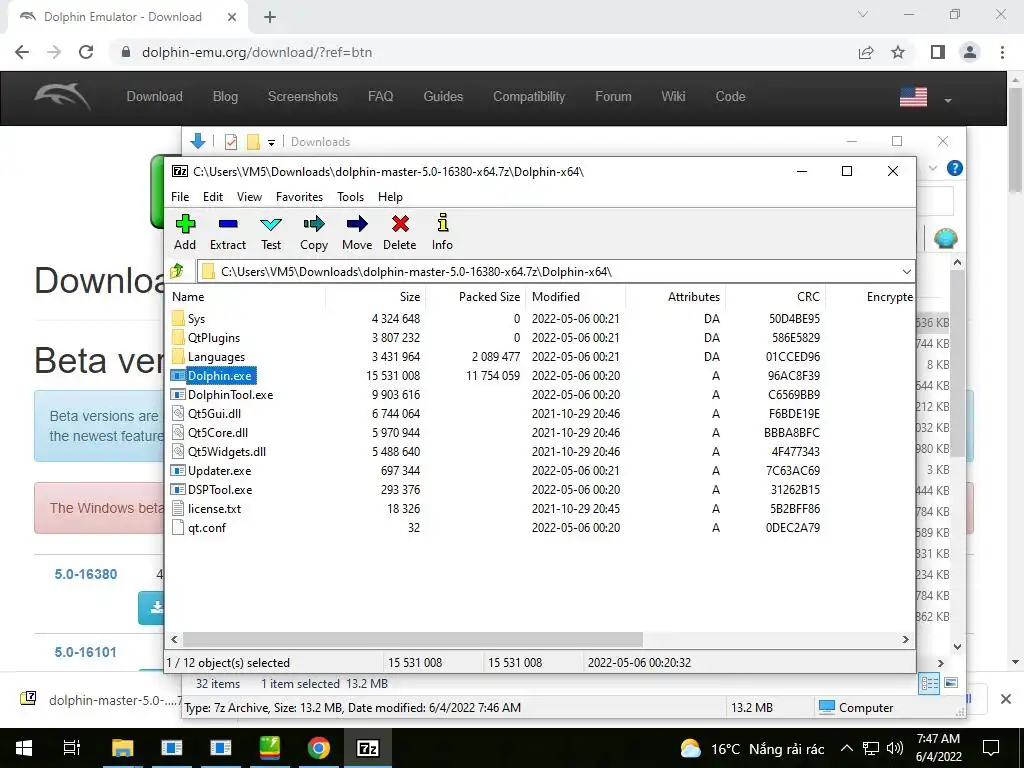The height and width of the screenshot is (768, 1024).
Task: Open Windows Start menu
Action: click(24, 748)
